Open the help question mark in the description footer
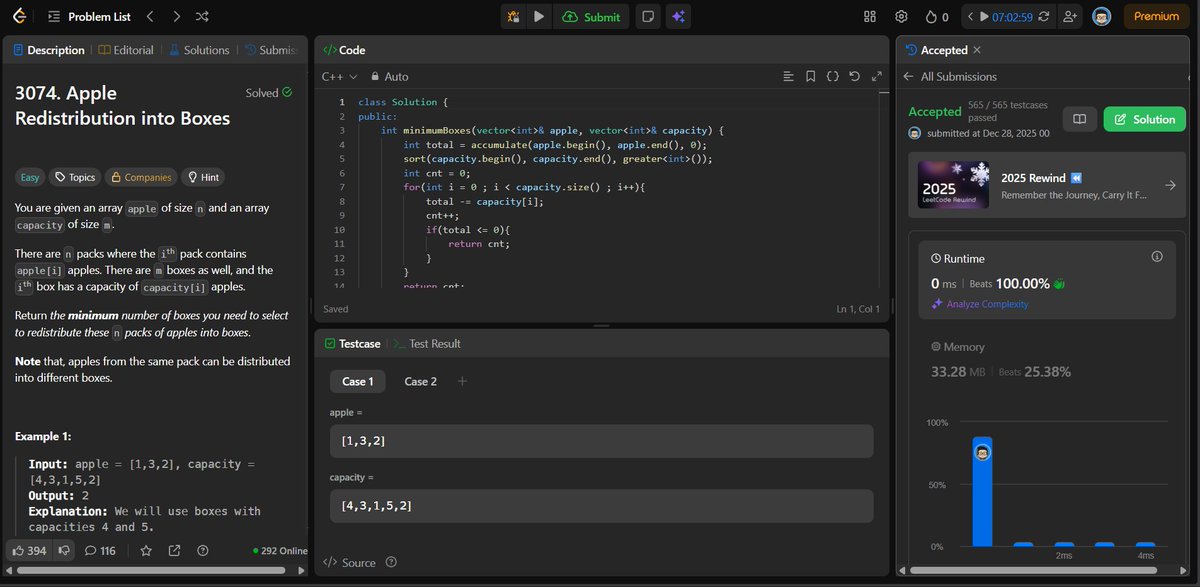 [x=203, y=550]
